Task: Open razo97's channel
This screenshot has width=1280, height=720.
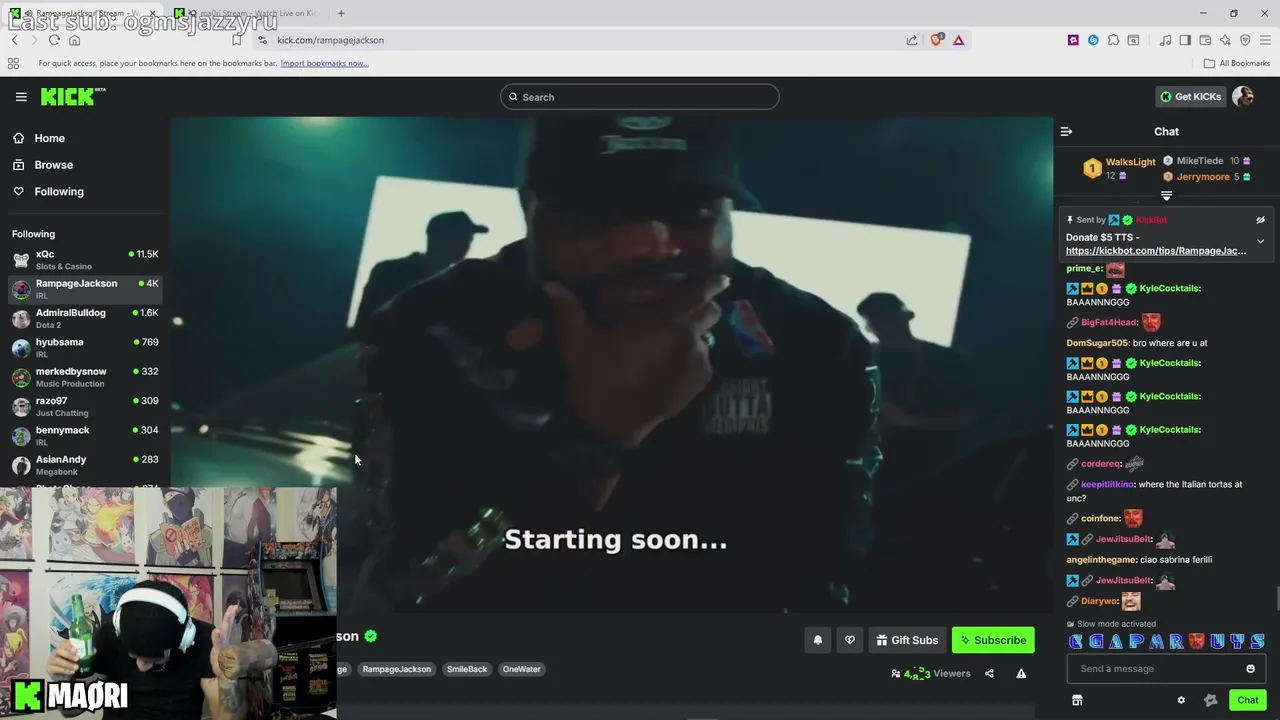Action: [x=85, y=406]
